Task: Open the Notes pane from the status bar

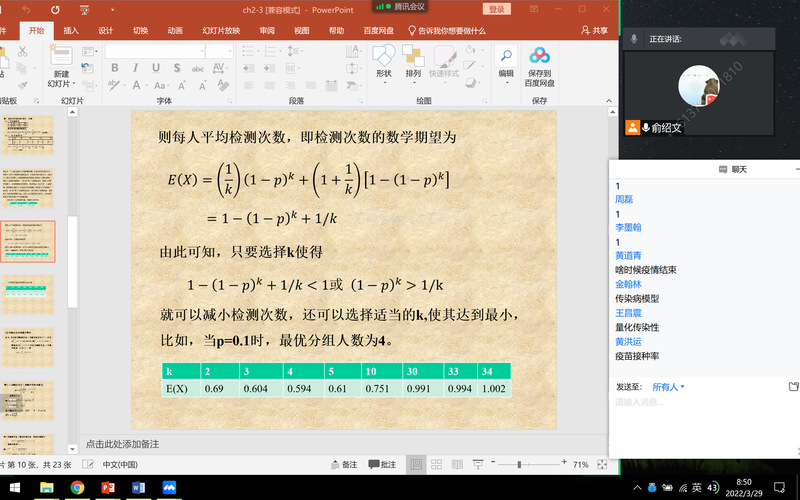Action: pos(344,465)
